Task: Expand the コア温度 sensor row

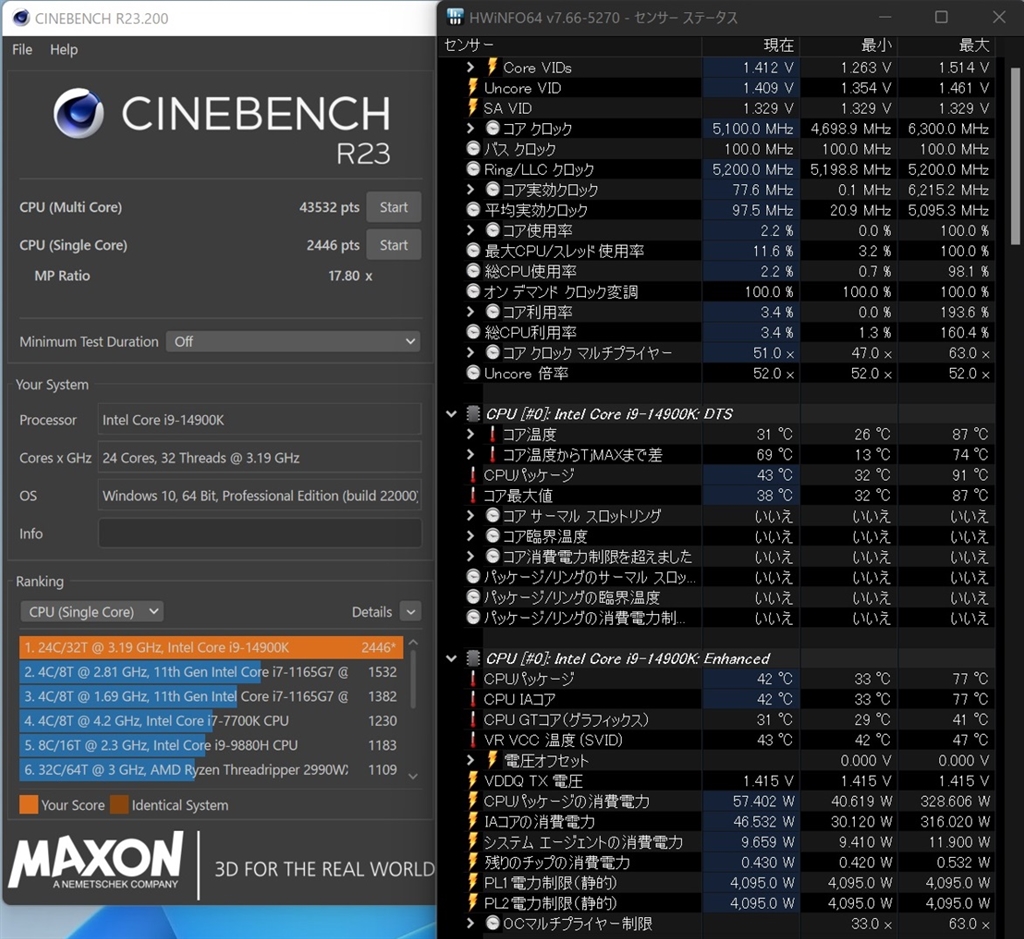Action: [x=471, y=435]
